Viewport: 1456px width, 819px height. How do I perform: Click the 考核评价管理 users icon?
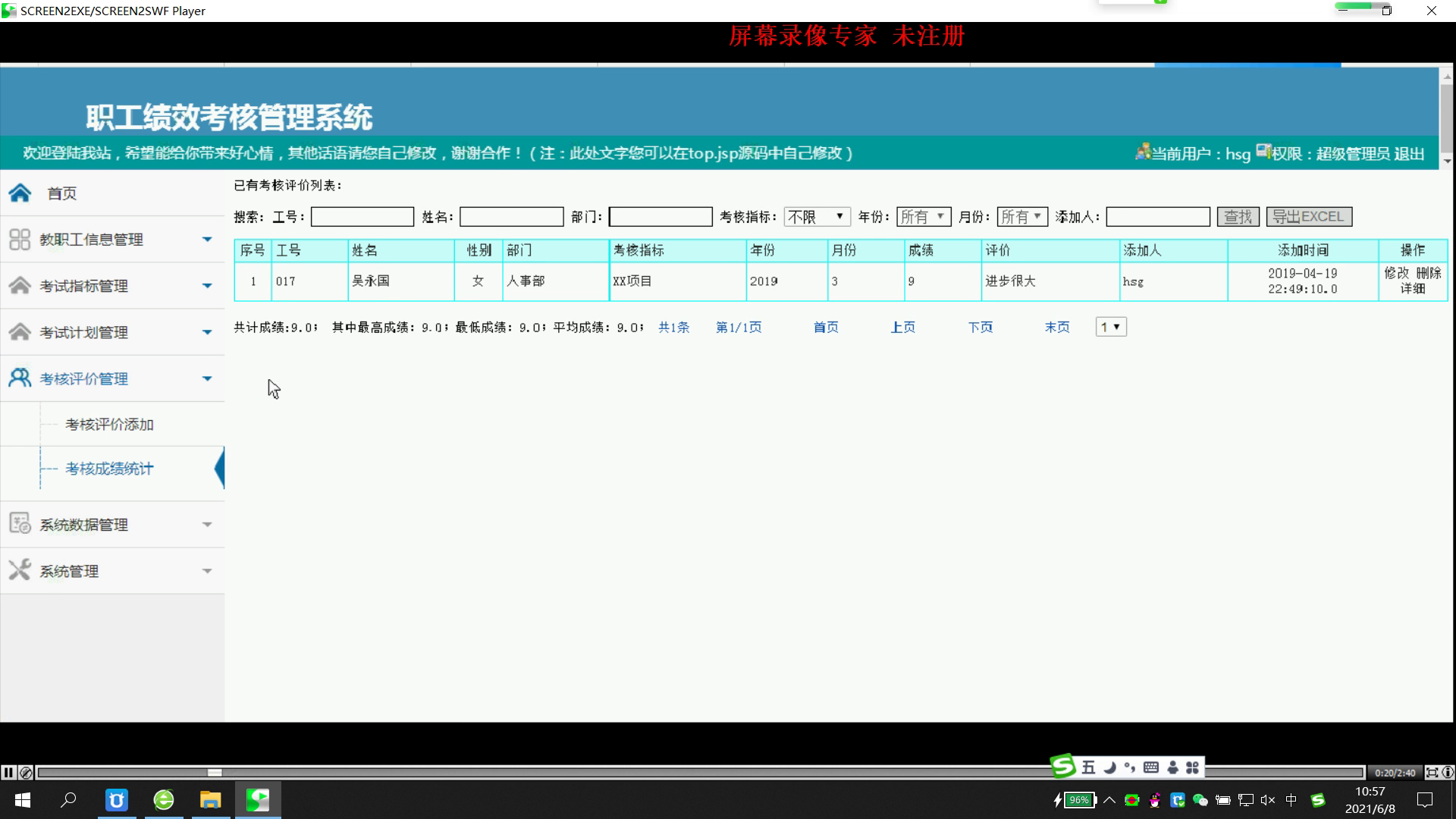coord(20,378)
